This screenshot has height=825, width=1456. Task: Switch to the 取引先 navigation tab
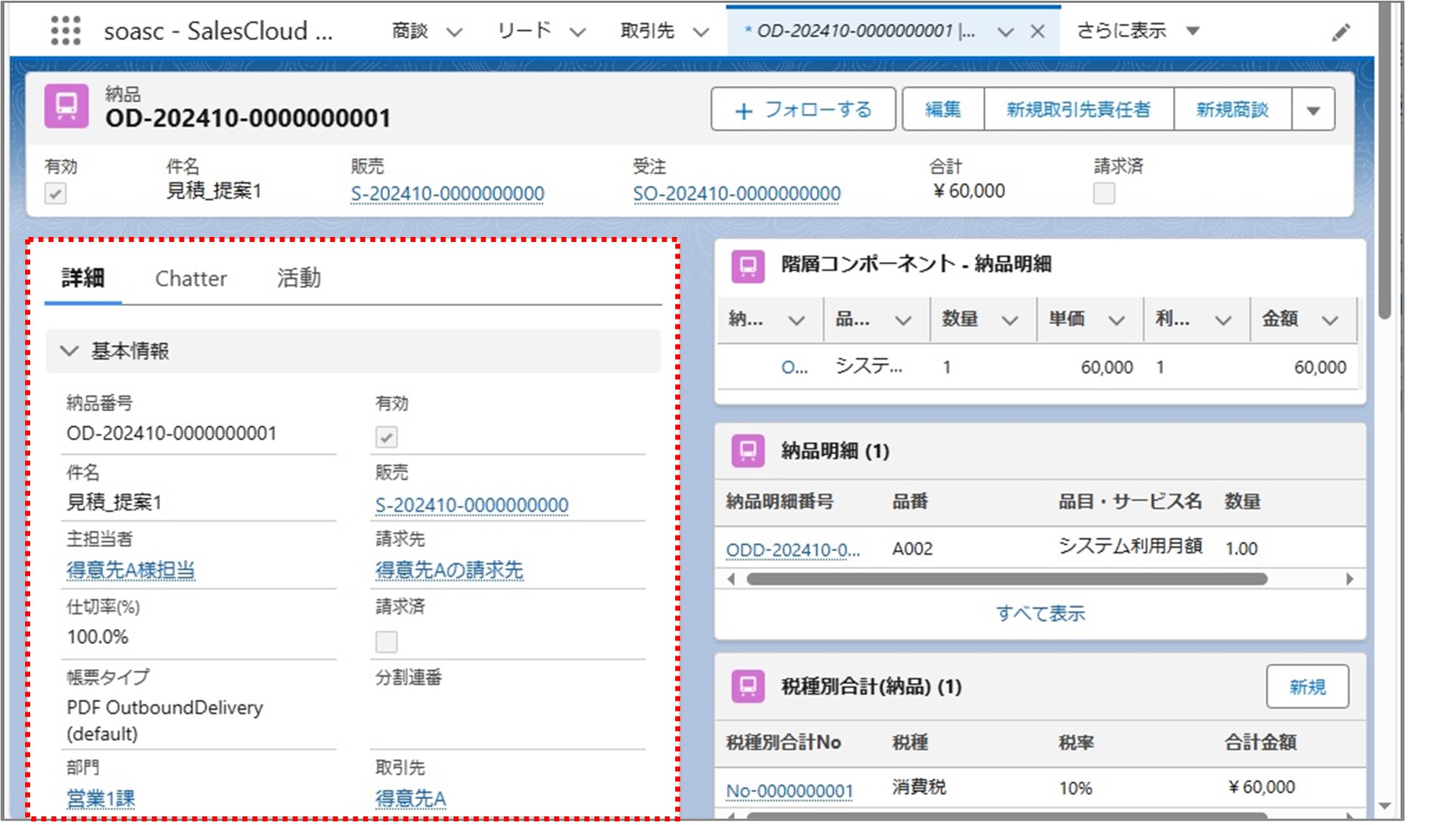pos(647,31)
